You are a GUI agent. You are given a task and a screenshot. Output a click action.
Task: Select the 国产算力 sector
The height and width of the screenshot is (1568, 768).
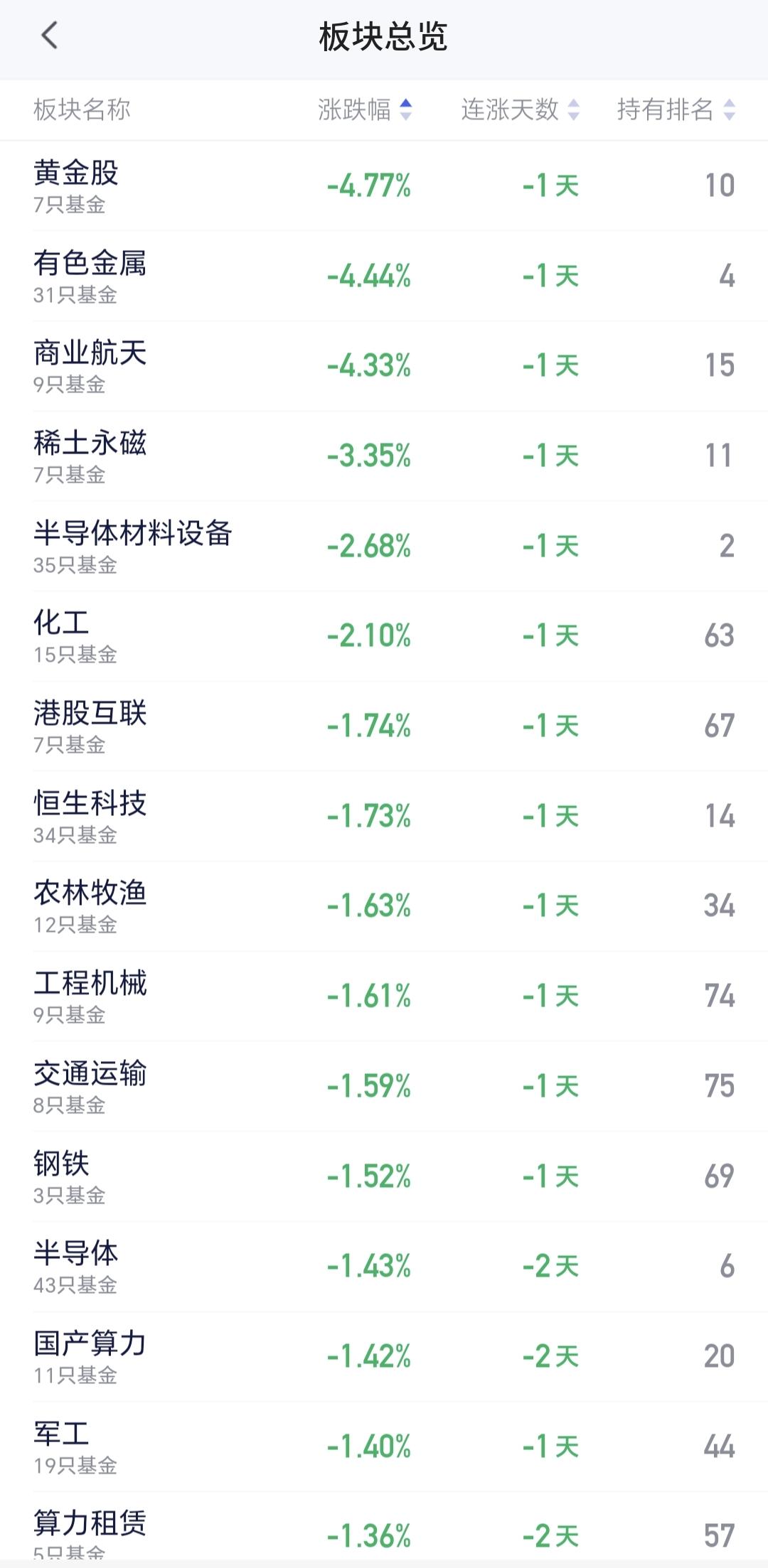[x=384, y=1357]
